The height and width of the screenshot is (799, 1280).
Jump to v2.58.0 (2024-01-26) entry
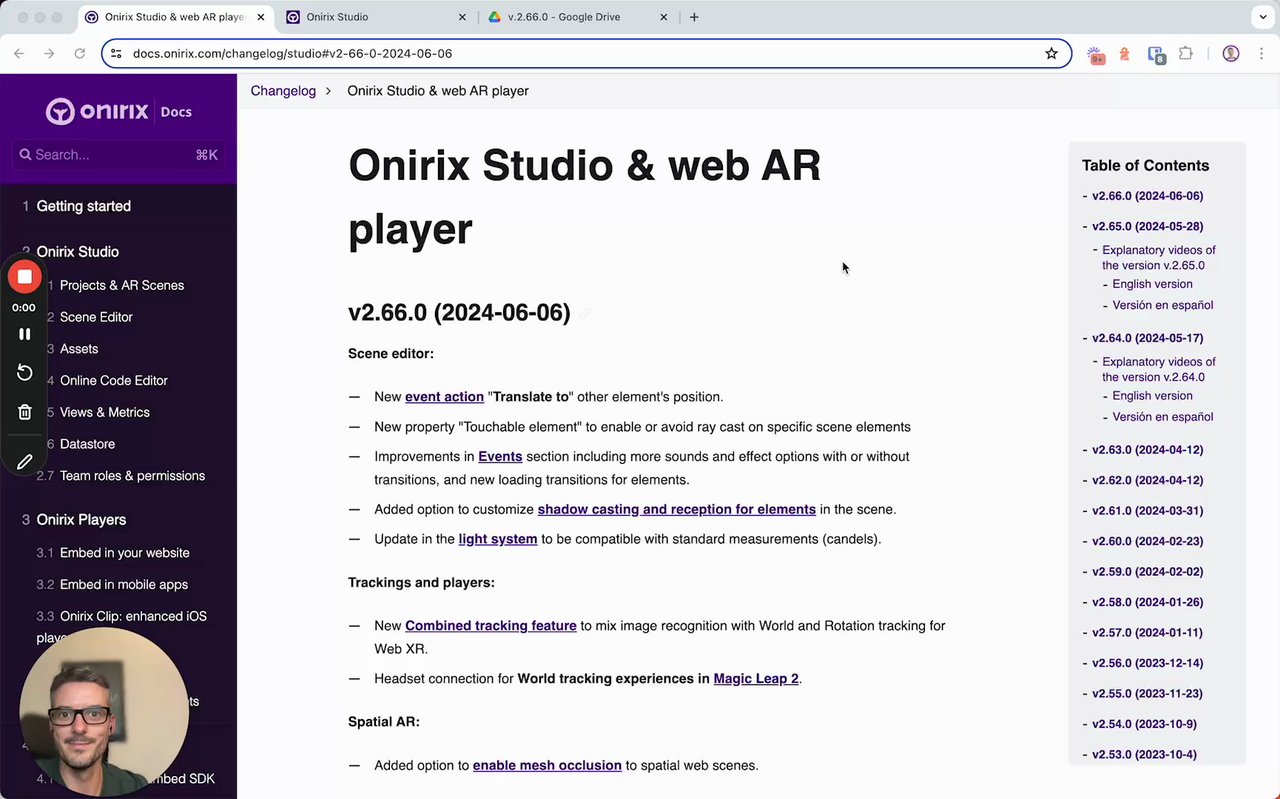coord(1147,603)
